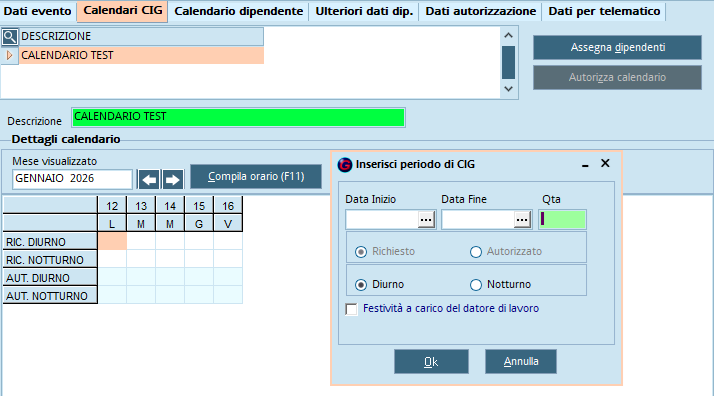
Task: Click the AUT. DIURNO row header
Action: [x=50, y=278]
